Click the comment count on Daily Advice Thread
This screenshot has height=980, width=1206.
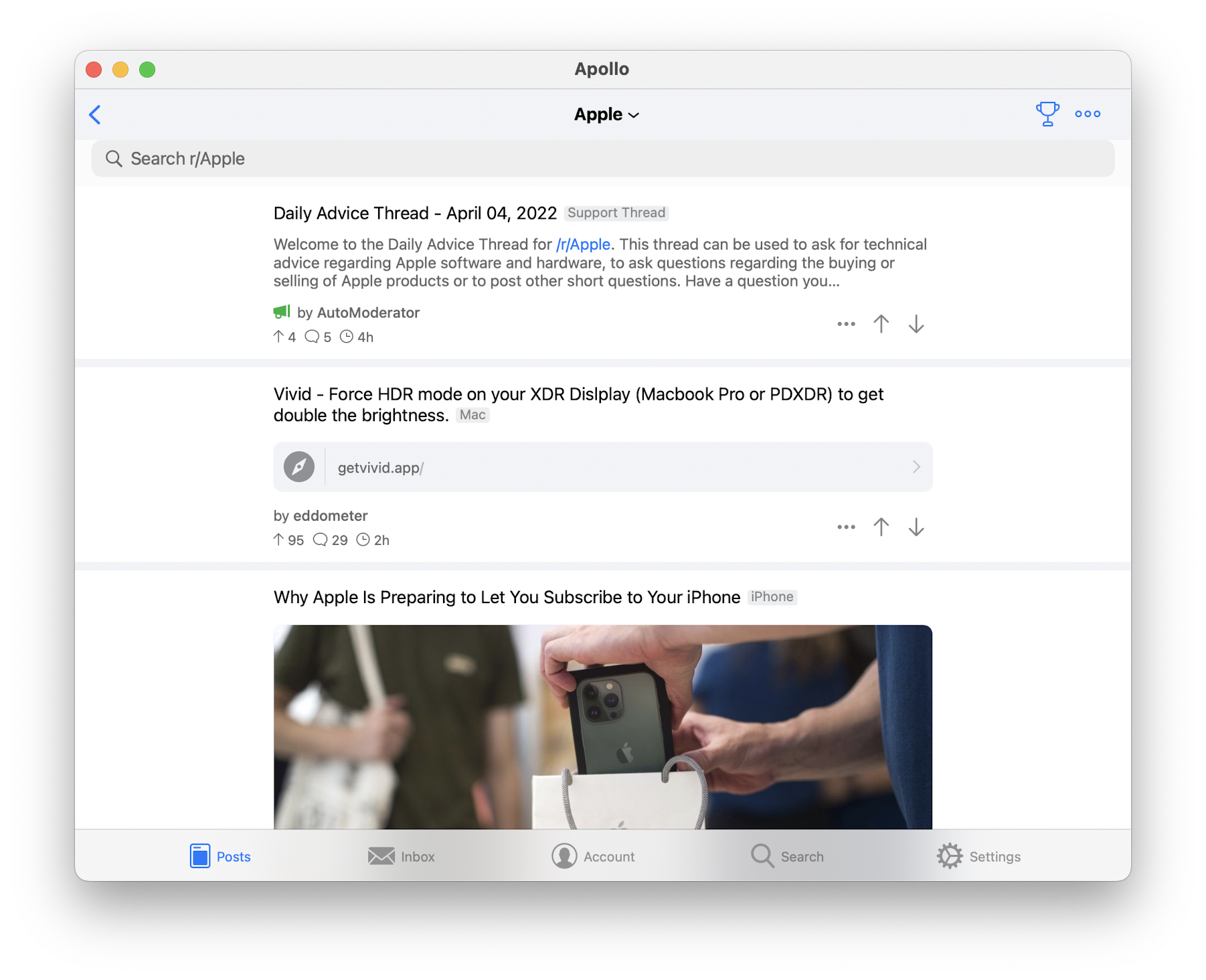tap(318, 337)
